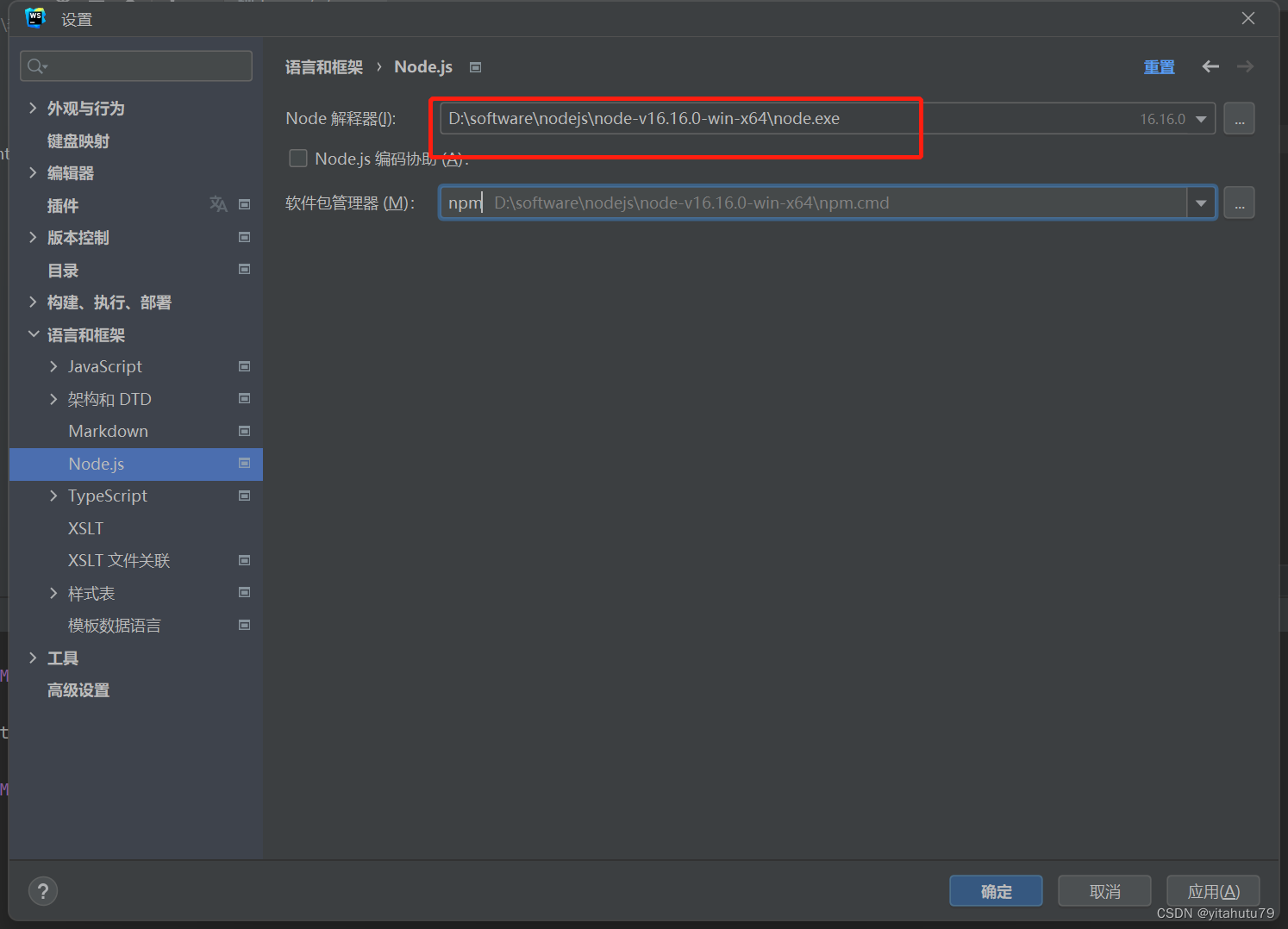Click the 重置 reset link
This screenshot has height=929, width=1288.
click(x=1159, y=66)
